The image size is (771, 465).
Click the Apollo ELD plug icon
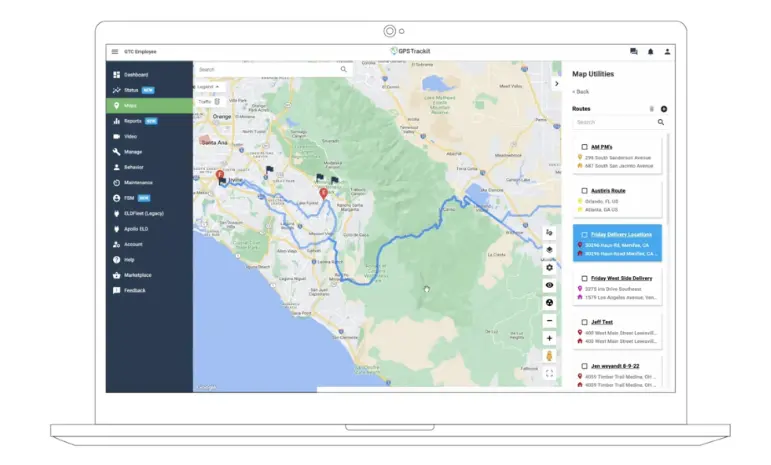click(x=117, y=229)
